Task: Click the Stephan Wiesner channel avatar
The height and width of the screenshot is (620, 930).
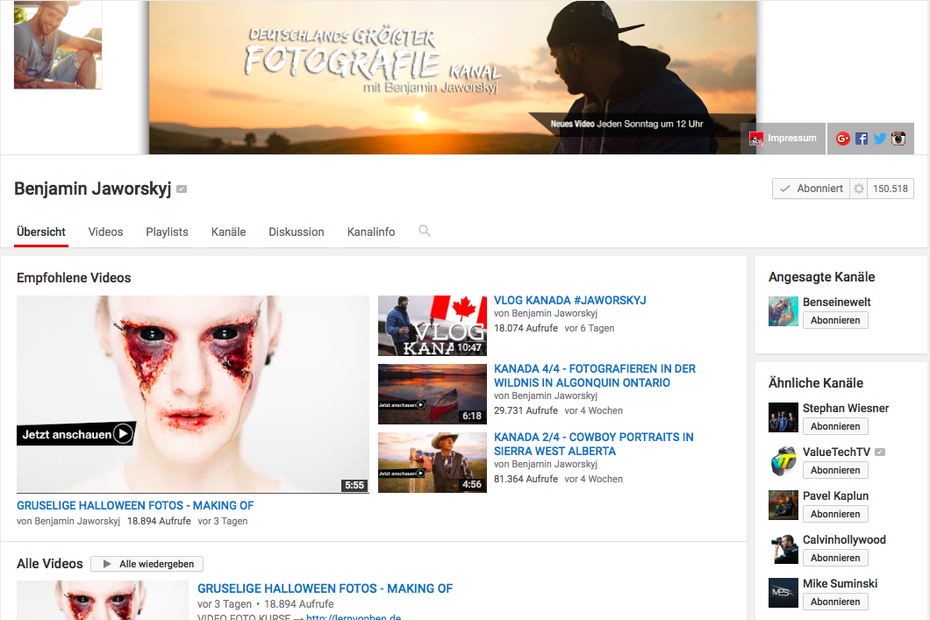Action: coord(783,417)
